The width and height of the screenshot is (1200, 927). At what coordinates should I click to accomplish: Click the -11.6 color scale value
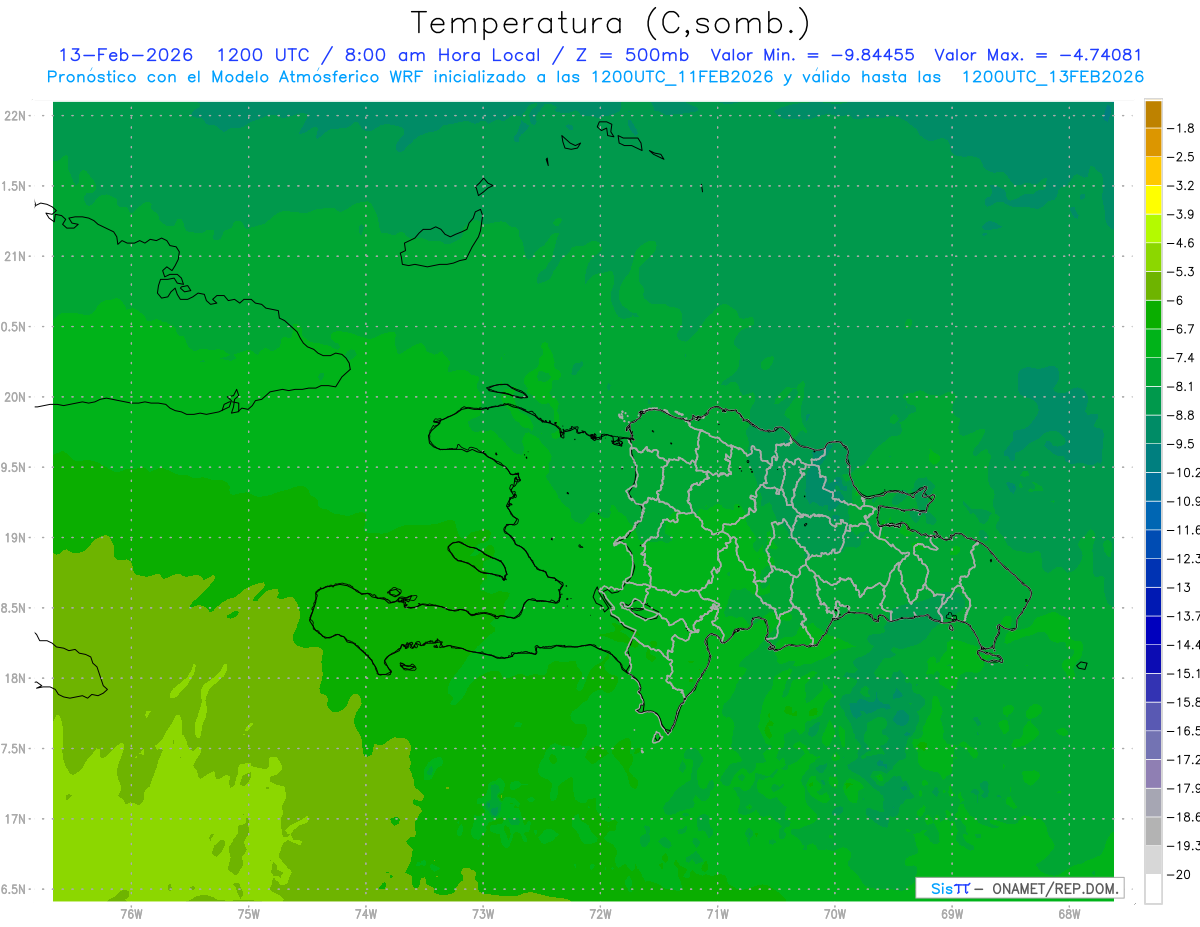tap(1184, 530)
